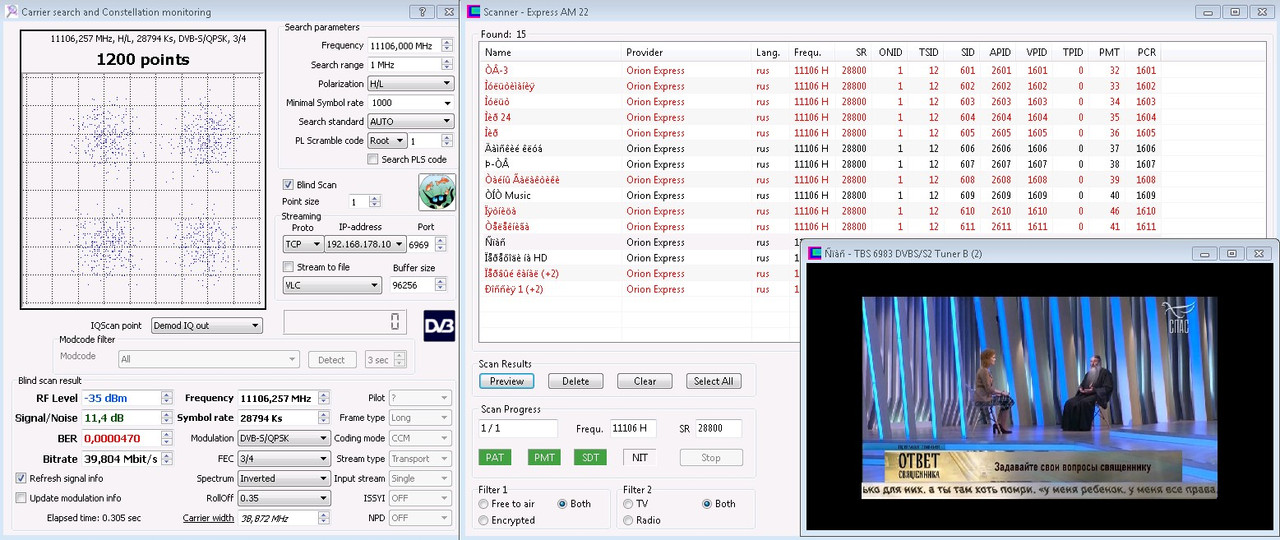1280x540 pixels.
Task: Select TV radio in Filter 2
Action: pos(628,504)
